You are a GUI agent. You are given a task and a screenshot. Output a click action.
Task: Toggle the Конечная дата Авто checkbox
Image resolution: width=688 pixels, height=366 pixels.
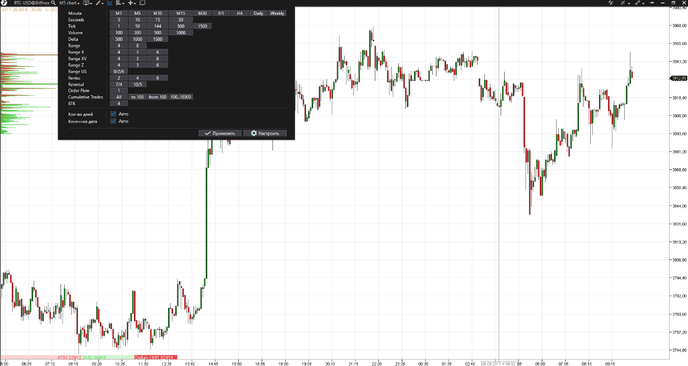click(113, 121)
